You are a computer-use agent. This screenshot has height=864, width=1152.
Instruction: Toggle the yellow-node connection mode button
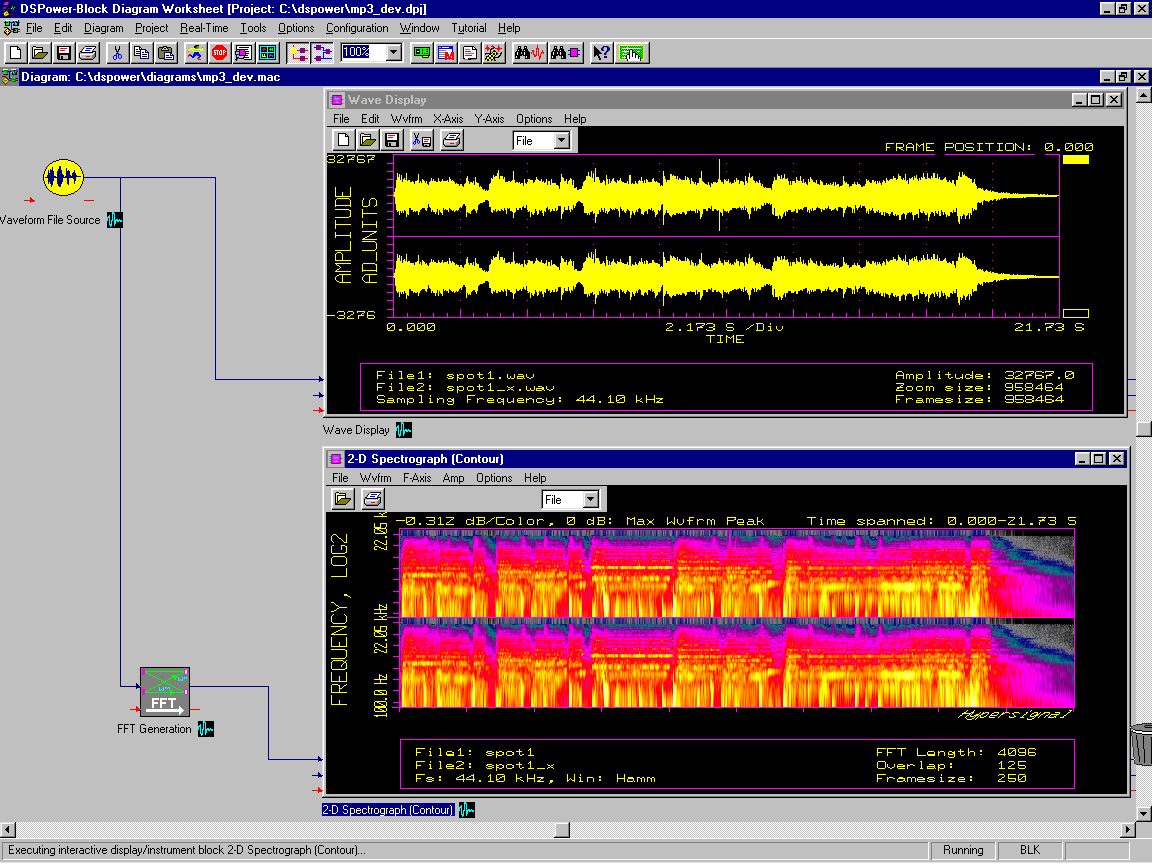(298, 53)
